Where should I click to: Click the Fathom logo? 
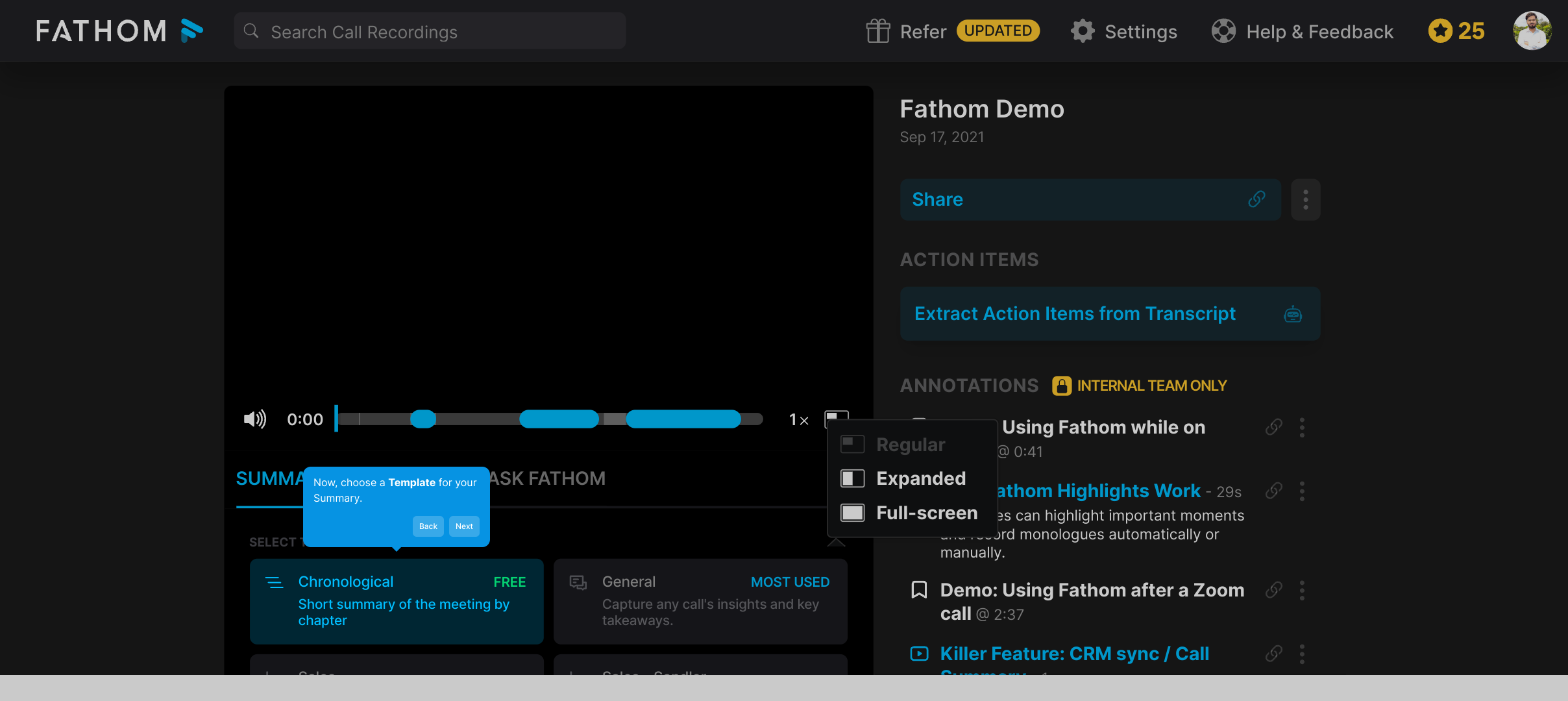coord(119,31)
